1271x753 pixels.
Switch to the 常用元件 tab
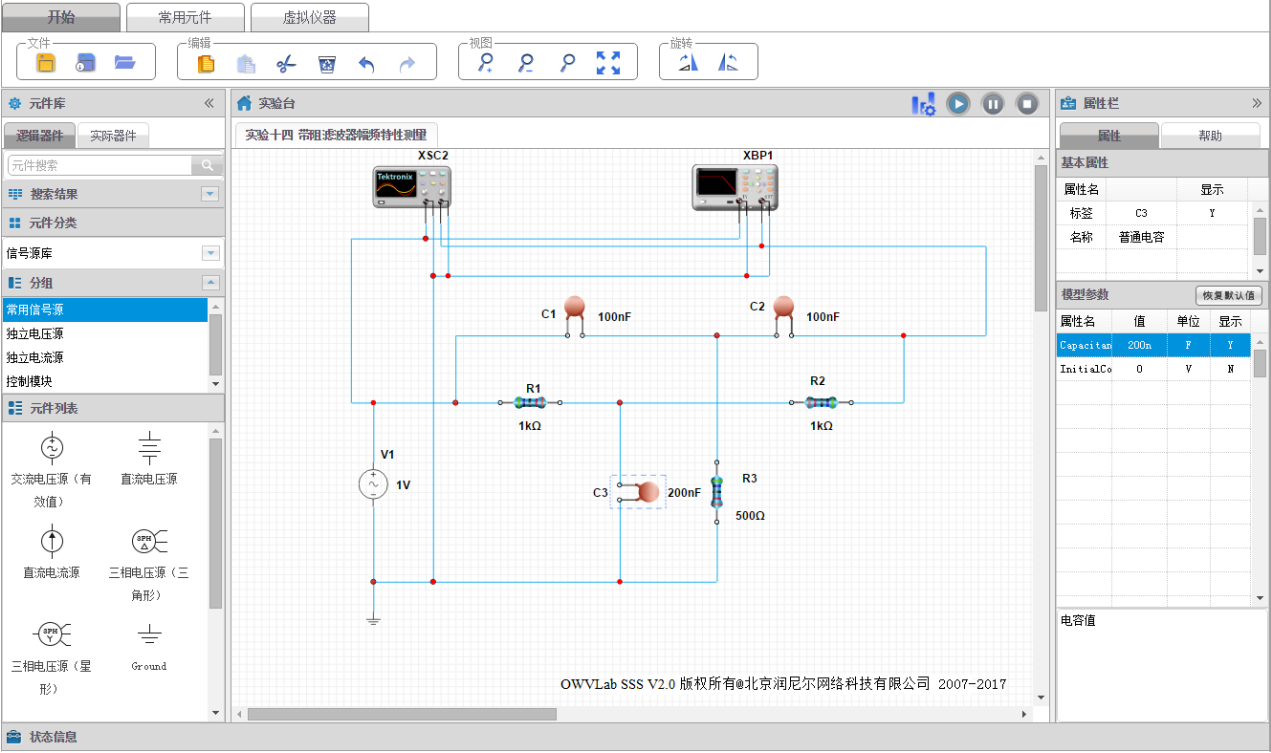click(186, 17)
